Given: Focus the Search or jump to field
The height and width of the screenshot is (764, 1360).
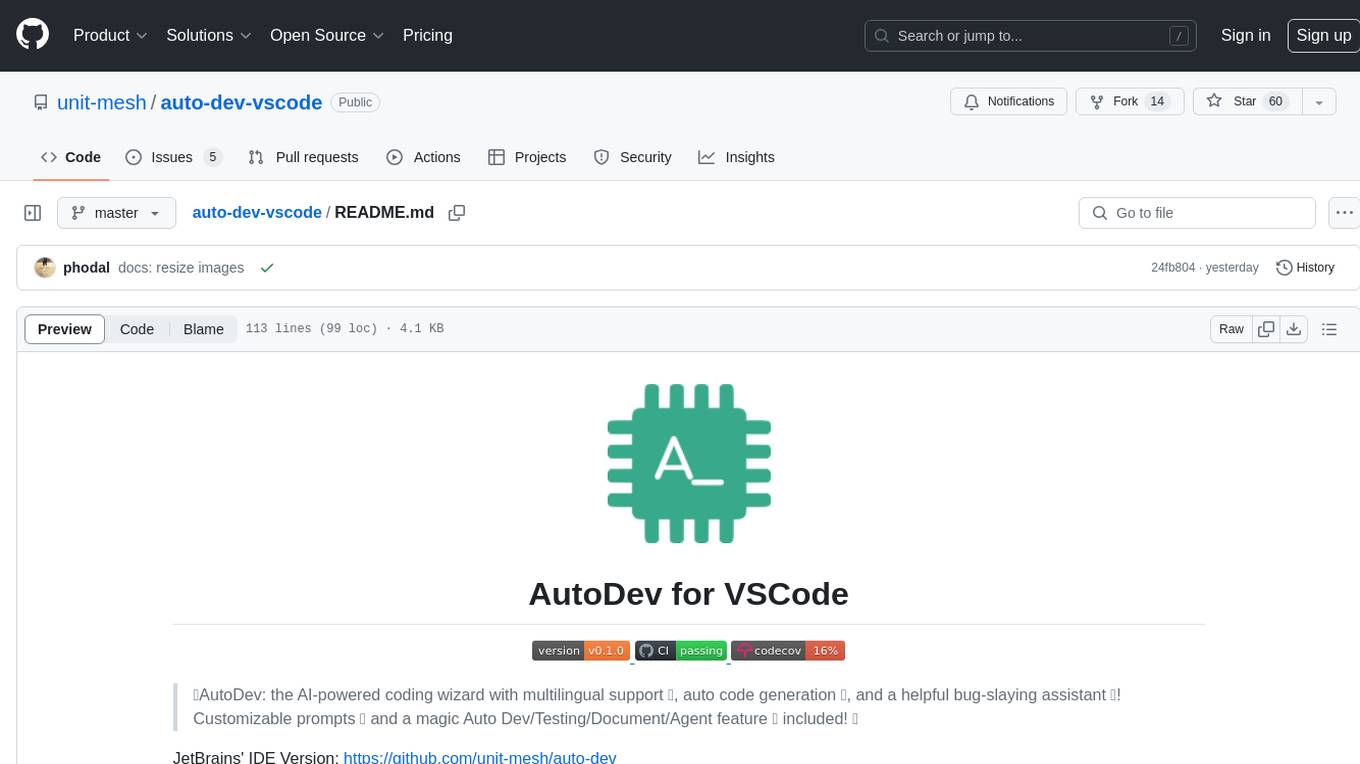Looking at the screenshot, I should coord(1032,36).
